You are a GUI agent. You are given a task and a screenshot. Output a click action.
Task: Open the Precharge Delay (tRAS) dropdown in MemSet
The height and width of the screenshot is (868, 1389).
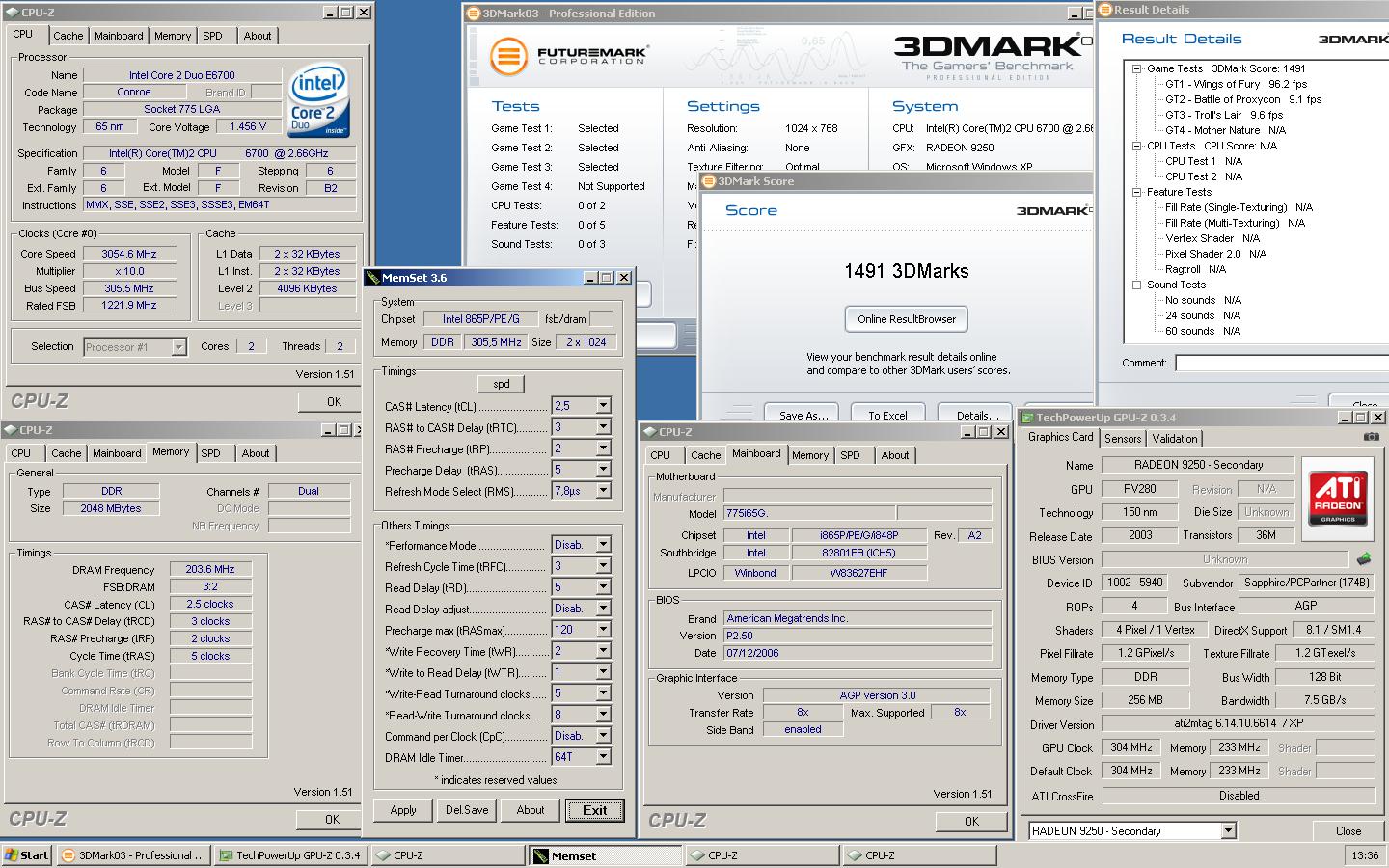(x=603, y=470)
